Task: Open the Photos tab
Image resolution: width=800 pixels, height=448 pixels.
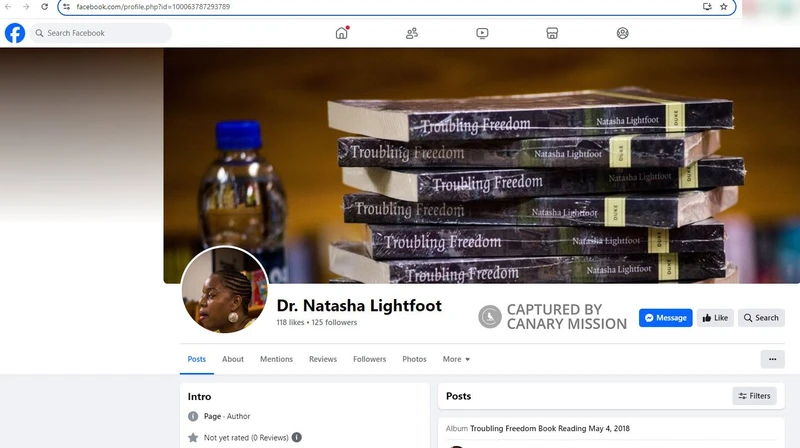Action: click(x=414, y=359)
